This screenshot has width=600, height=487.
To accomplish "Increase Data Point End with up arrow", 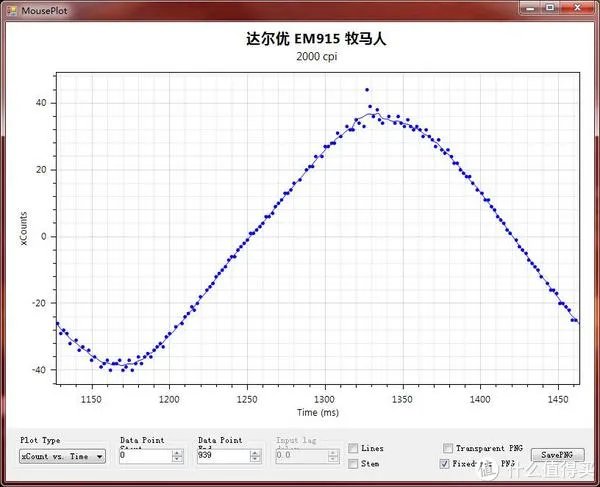I will click(x=256, y=453).
